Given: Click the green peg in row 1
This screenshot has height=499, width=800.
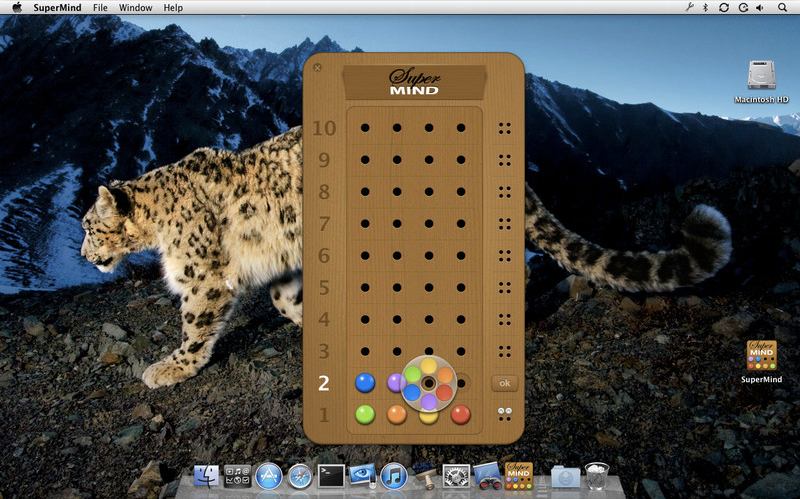Looking at the screenshot, I should pyautogui.click(x=365, y=415).
